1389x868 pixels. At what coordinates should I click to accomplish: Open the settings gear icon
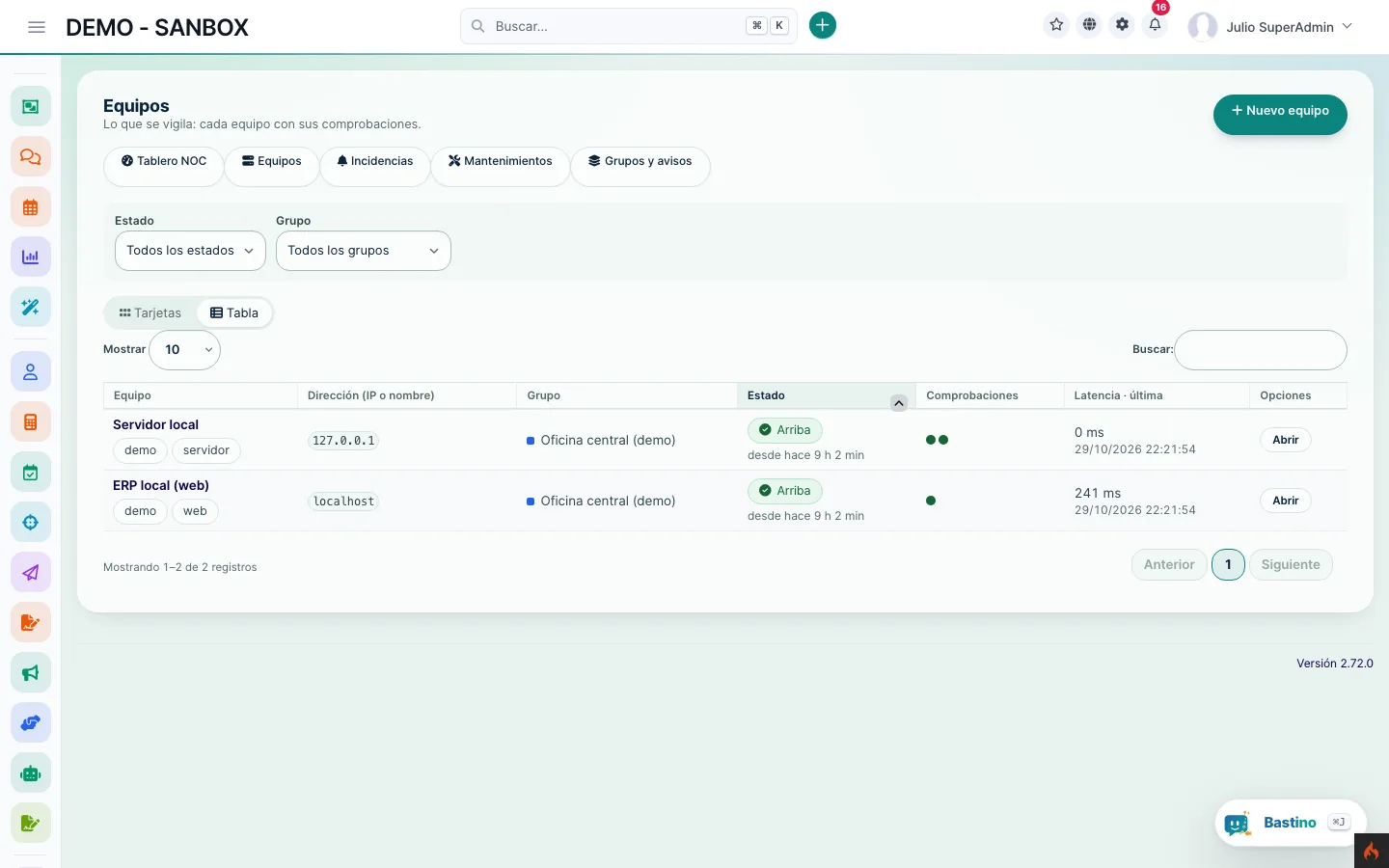pos(1122,25)
